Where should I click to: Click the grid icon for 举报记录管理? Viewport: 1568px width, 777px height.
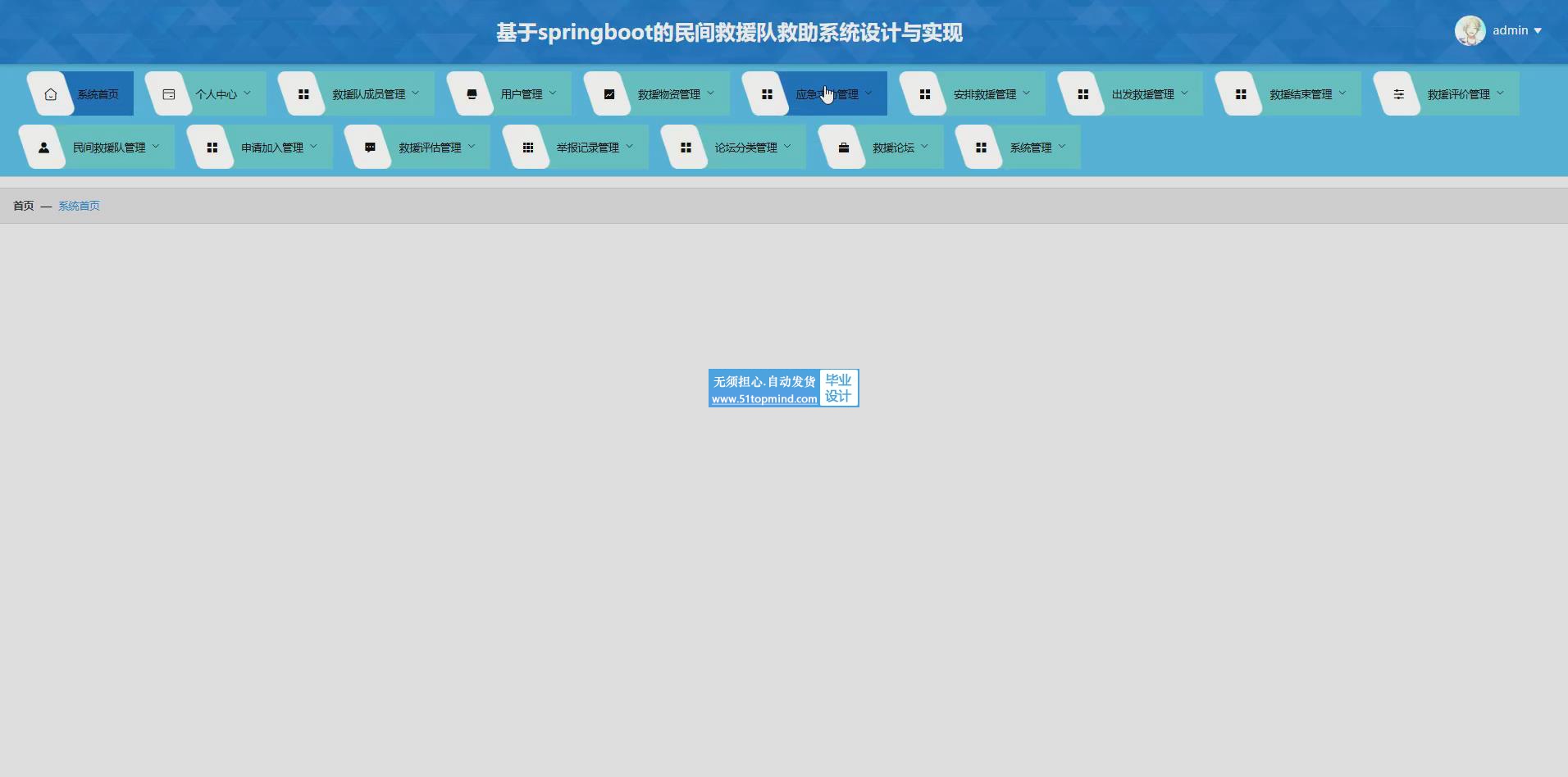[528, 148]
